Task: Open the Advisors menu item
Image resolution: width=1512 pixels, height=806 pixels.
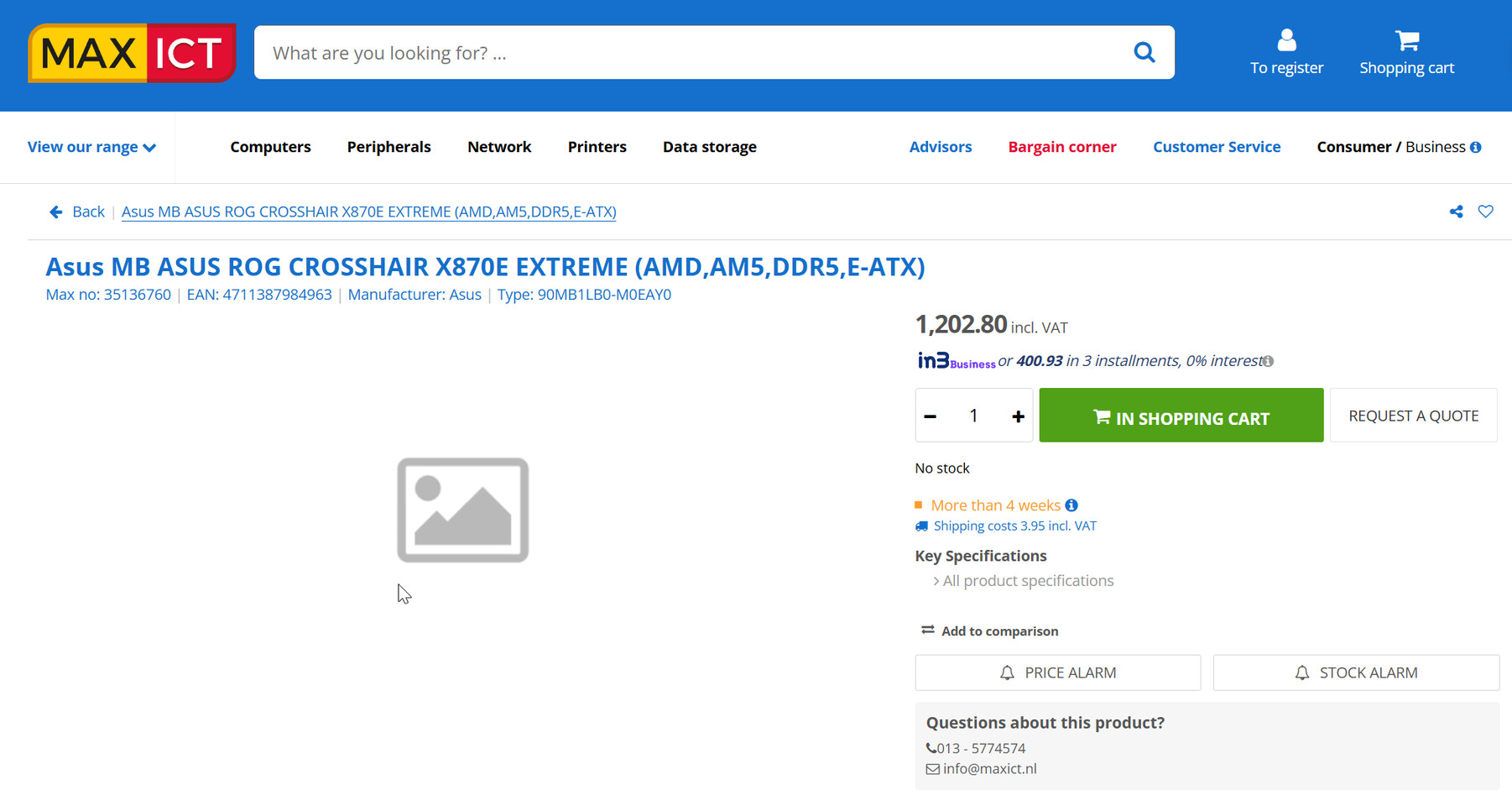Action: click(940, 147)
